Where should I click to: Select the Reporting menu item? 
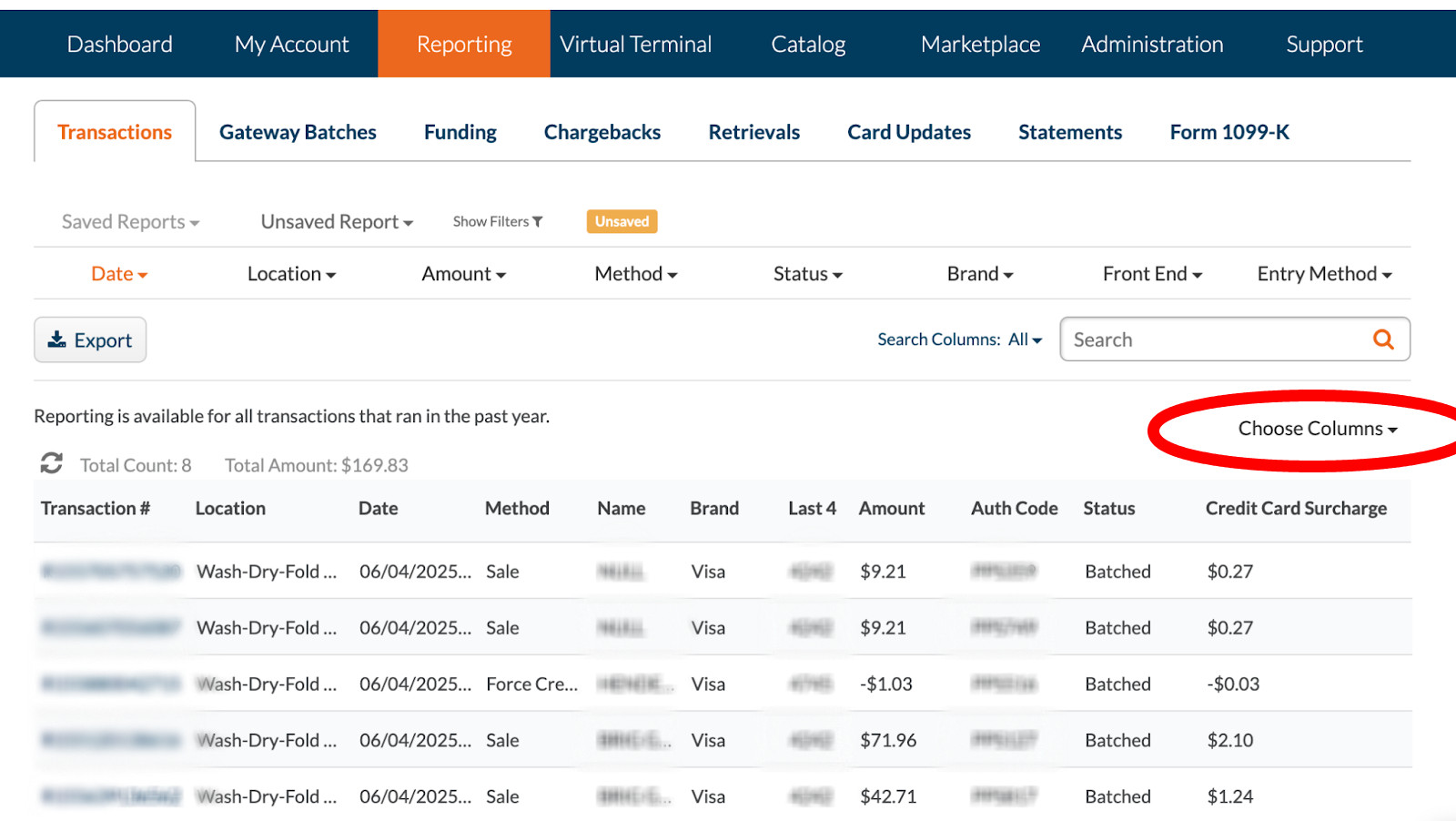[464, 44]
